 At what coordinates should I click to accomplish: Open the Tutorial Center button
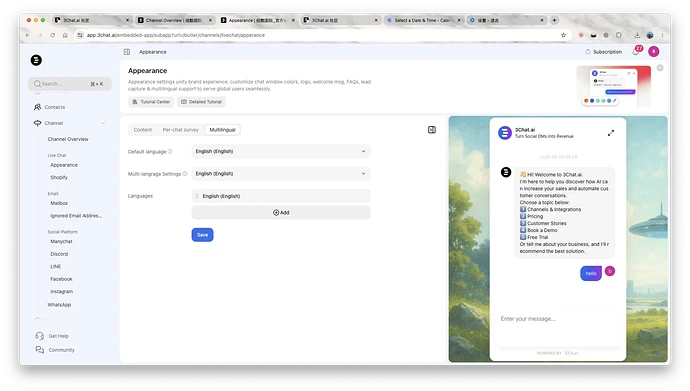[x=151, y=102]
